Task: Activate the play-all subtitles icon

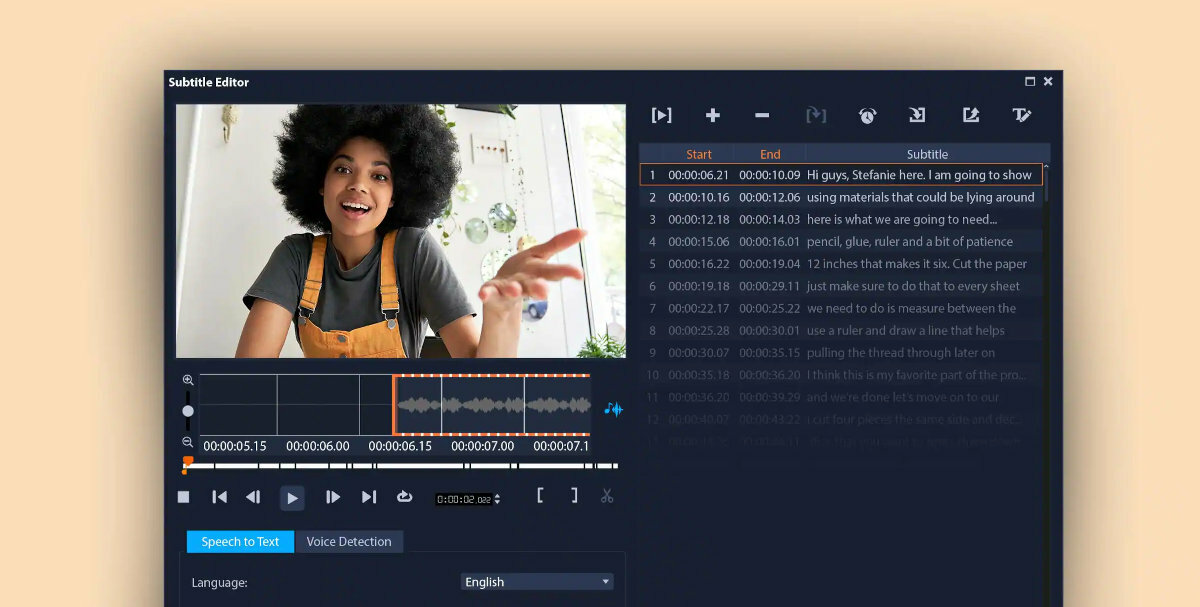Action: [661, 115]
